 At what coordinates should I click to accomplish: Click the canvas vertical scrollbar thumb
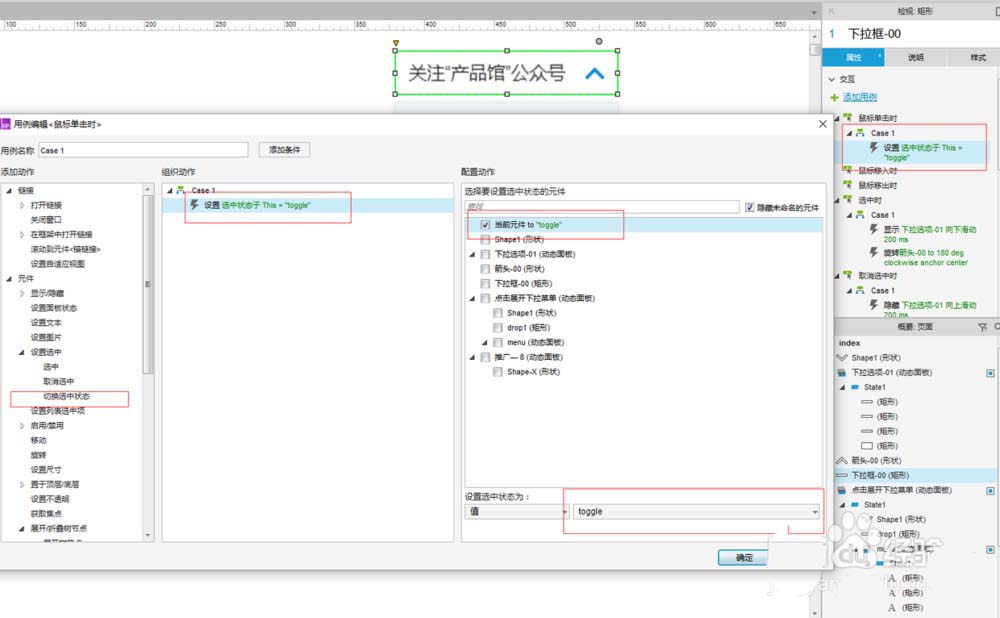click(x=814, y=49)
